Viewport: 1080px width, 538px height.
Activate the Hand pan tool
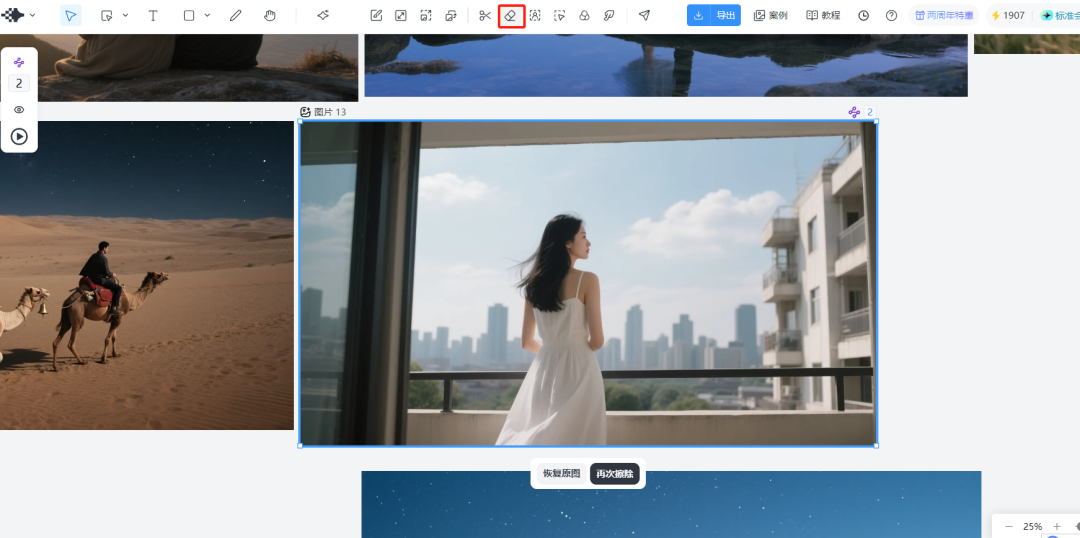click(270, 16)
